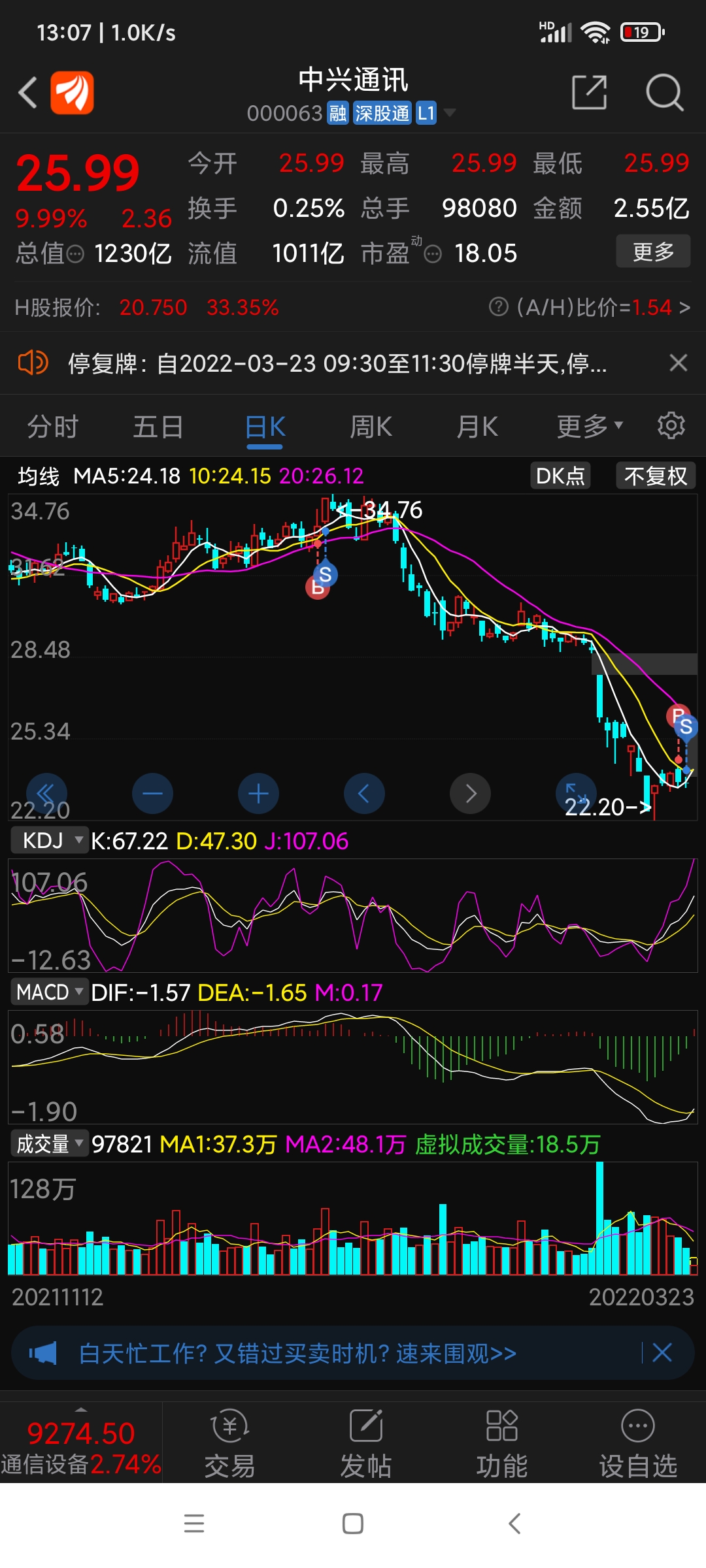Close the blue promotion banner

pyautogui.click(x=662, y=1353)
